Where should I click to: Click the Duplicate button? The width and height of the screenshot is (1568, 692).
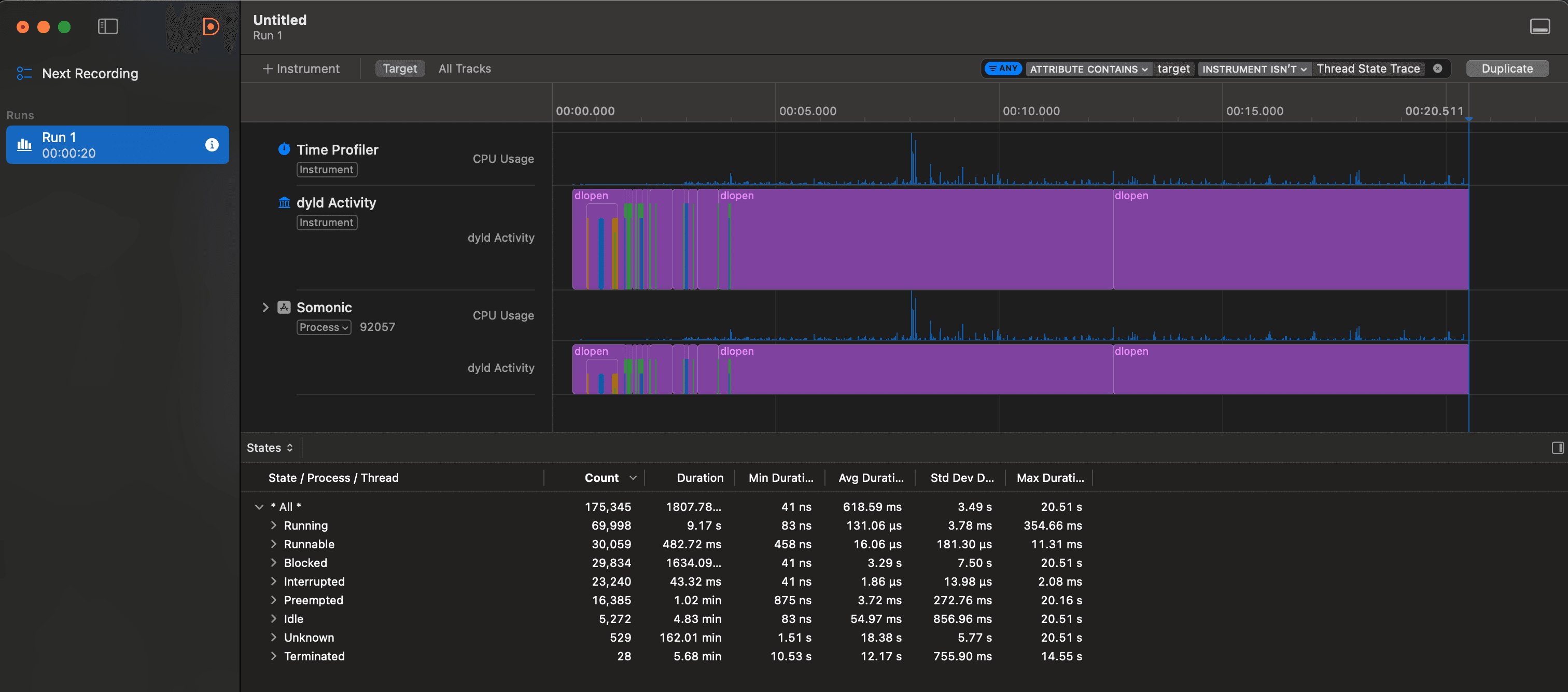point(1507,69)
